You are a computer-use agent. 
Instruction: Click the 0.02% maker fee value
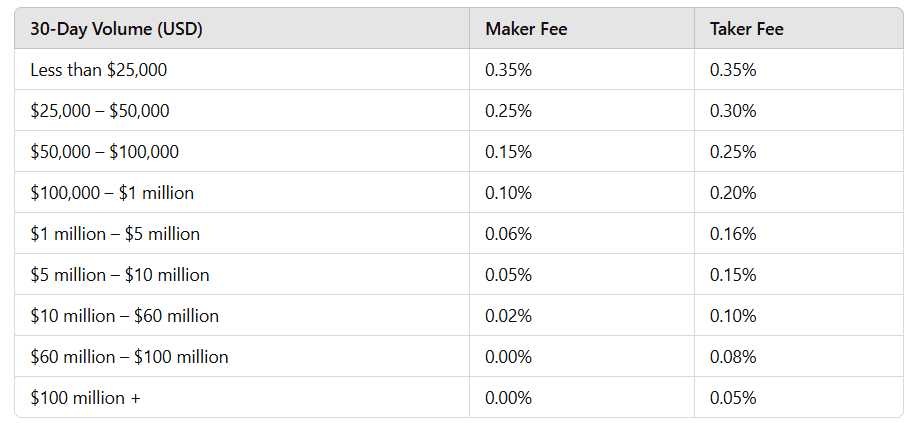tap(508, 316)
